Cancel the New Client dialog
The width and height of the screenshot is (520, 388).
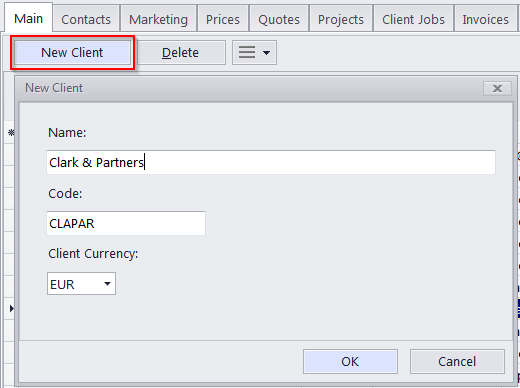[457, 362]
